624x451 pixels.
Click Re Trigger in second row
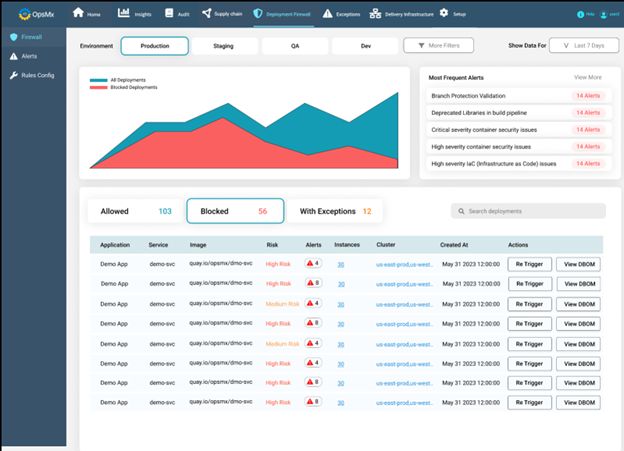point(529,284)
